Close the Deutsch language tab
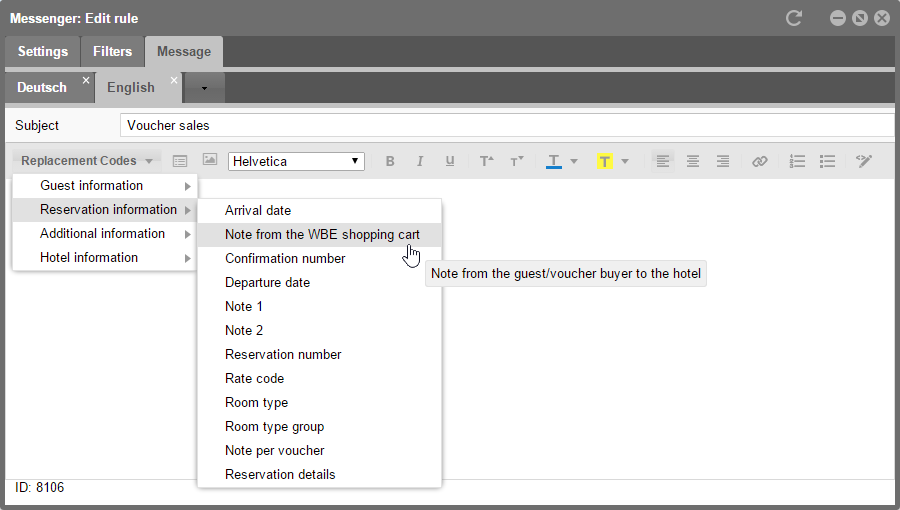 point(86,80)
